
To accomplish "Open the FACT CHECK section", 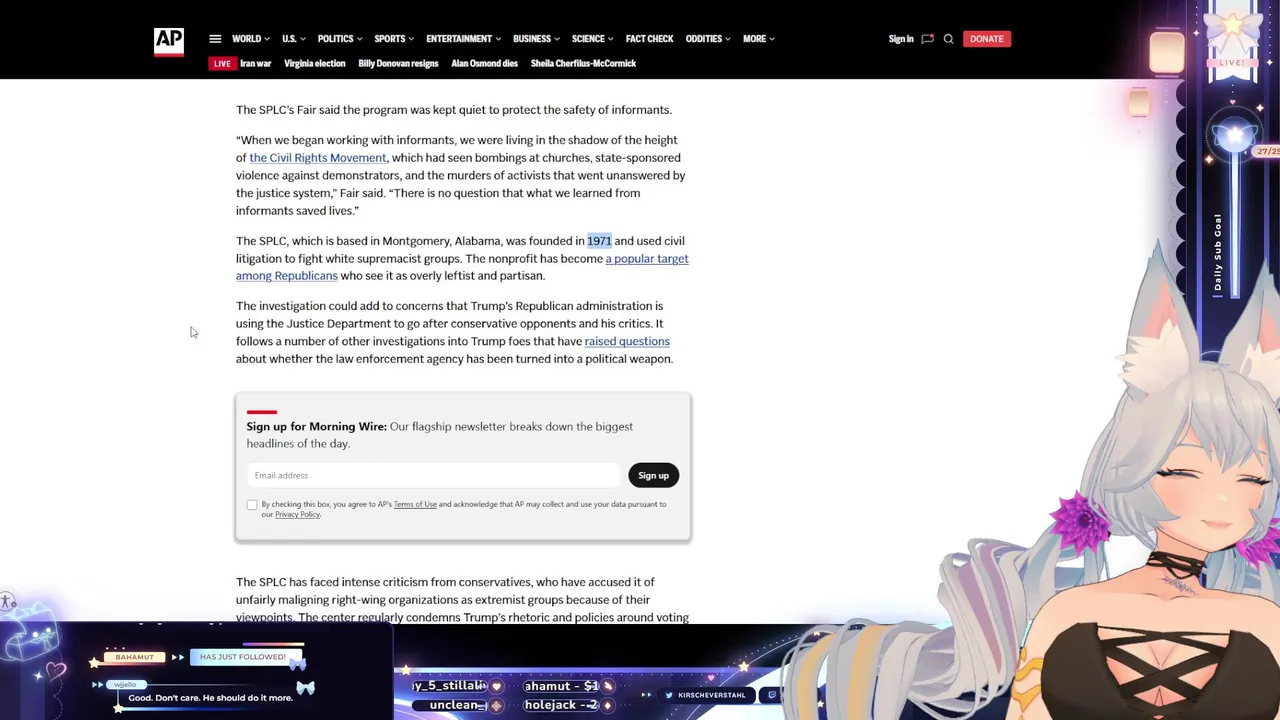I will pos(649,39).
